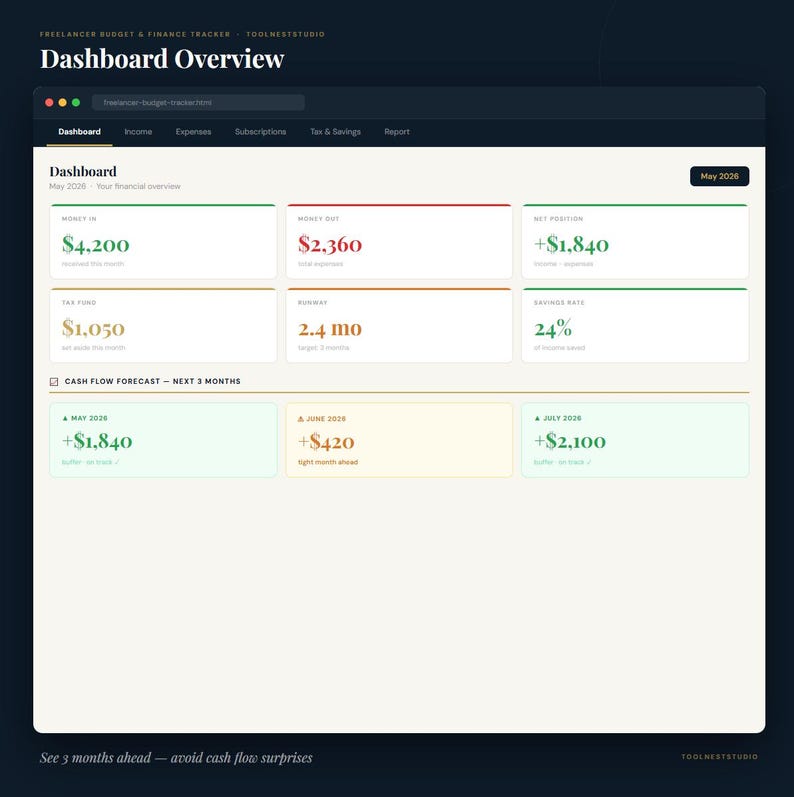Click the 'of income saved' caption
Image resolution: width=794 pixels, height=797 pixels.
(x=559, y=348)
